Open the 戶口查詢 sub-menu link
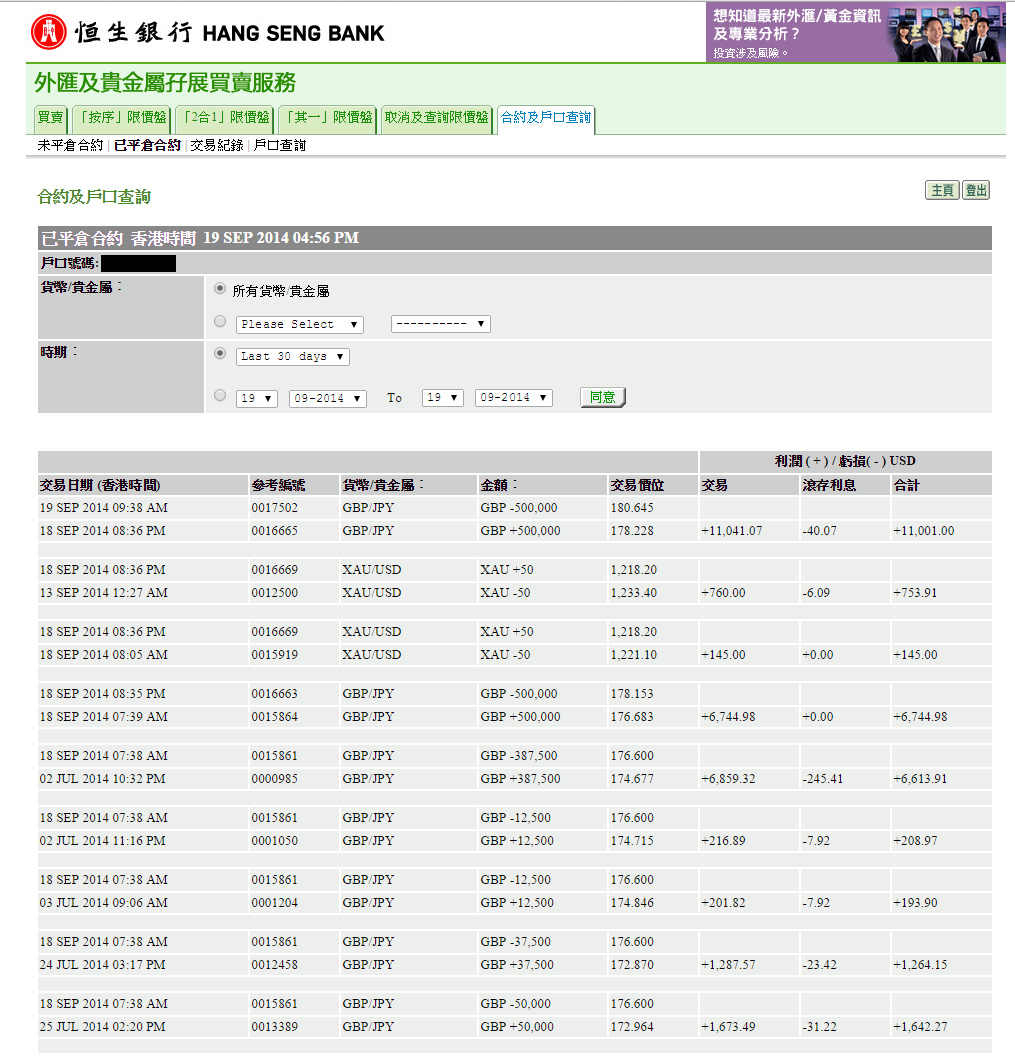The image size is (1015, 1064). point(280,146)
